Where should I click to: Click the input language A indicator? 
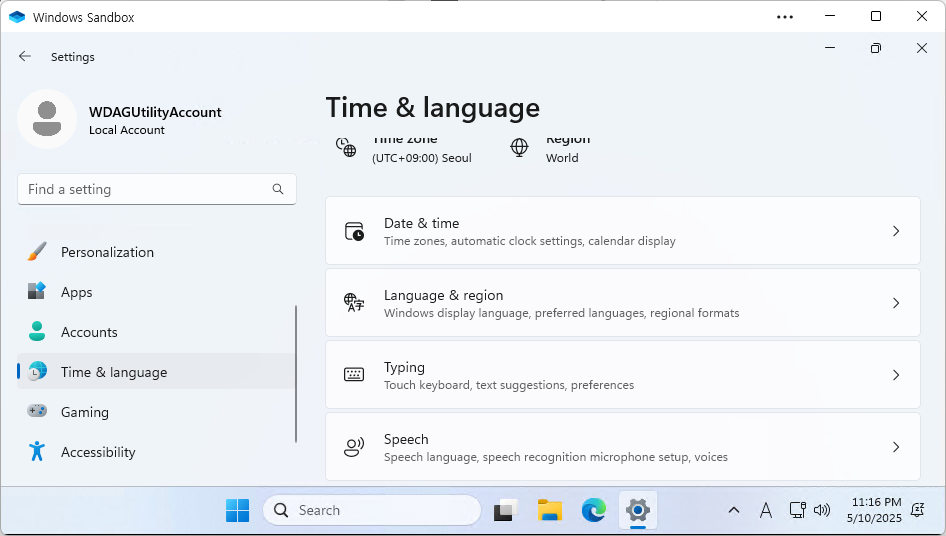(x=766, y=511)
